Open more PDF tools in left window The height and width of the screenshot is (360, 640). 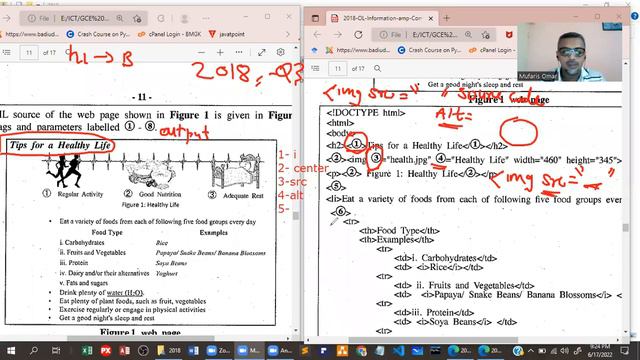click(239, 52)
